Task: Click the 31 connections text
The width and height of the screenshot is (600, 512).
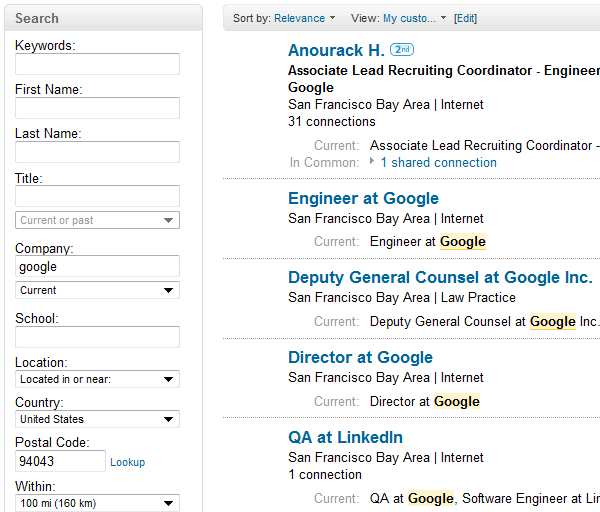Action: coord(332,122)
